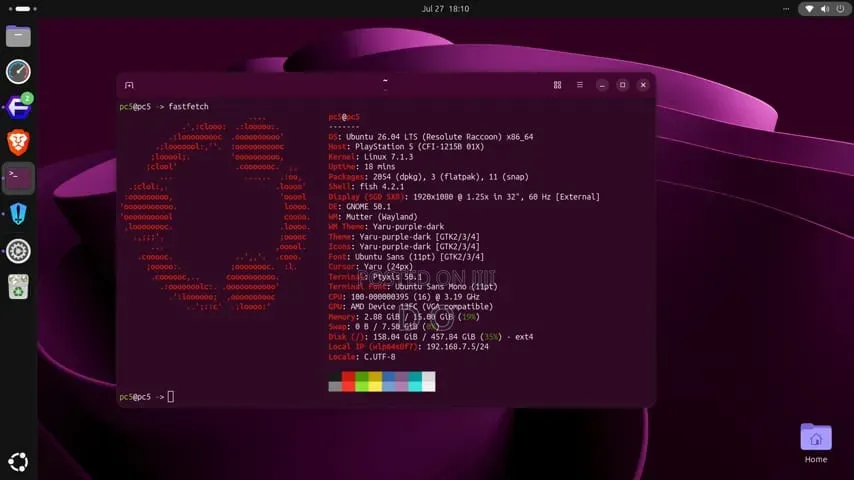
Task: Click the 'Mutter (Wayland)' text
Action: [x=382, y=217]
